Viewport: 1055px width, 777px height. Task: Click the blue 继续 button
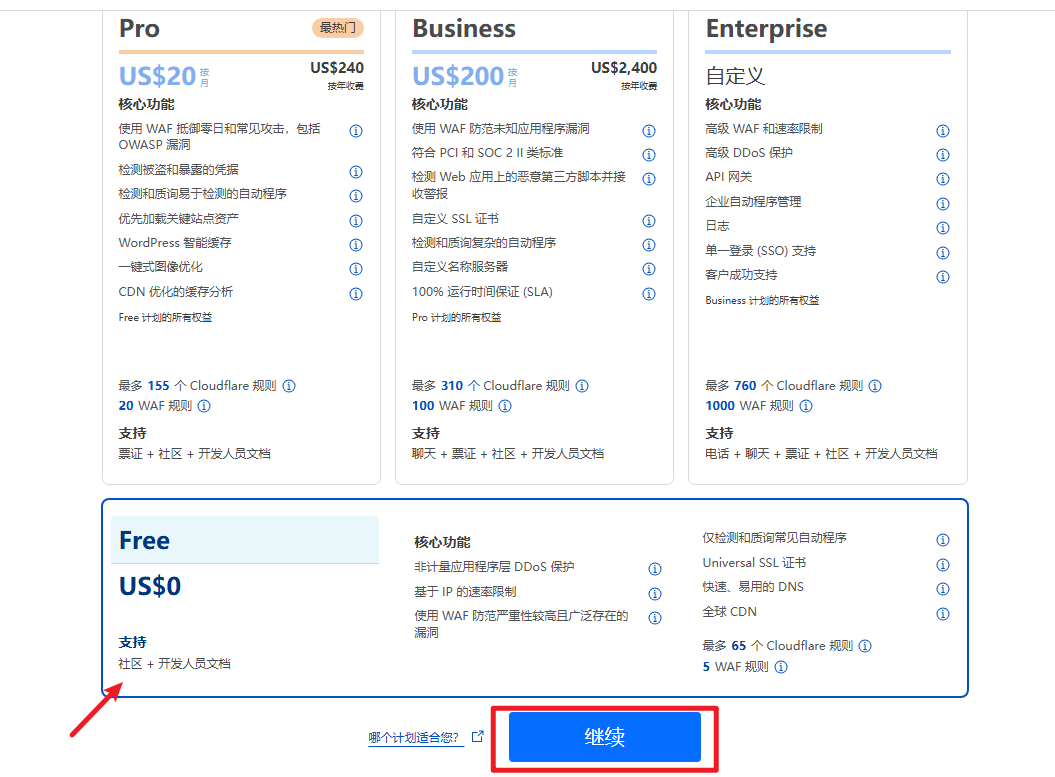[x=604, y=738]
